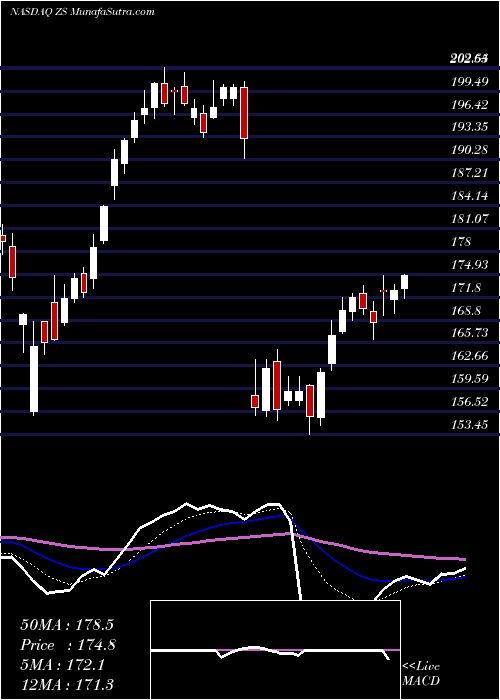The image size is (500, 700).
Task: Click the 5MA : 172.1 readout
Action: coord(63,665)
